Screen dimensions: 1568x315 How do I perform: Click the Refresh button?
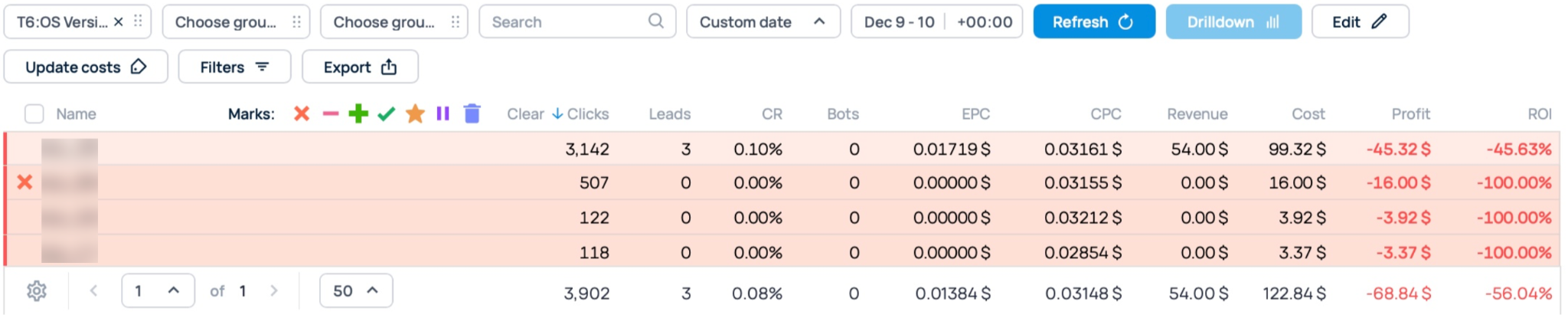click(1094, 22)
